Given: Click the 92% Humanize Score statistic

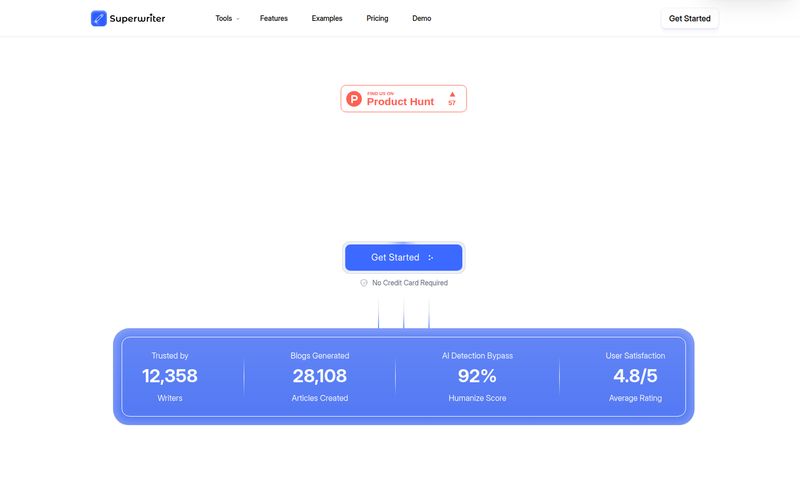Looking at the screenshot, I should 476,376.
